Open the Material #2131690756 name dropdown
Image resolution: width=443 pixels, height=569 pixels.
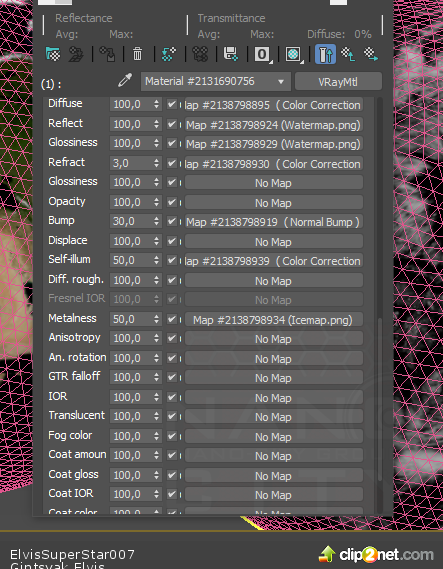[216, 81]
